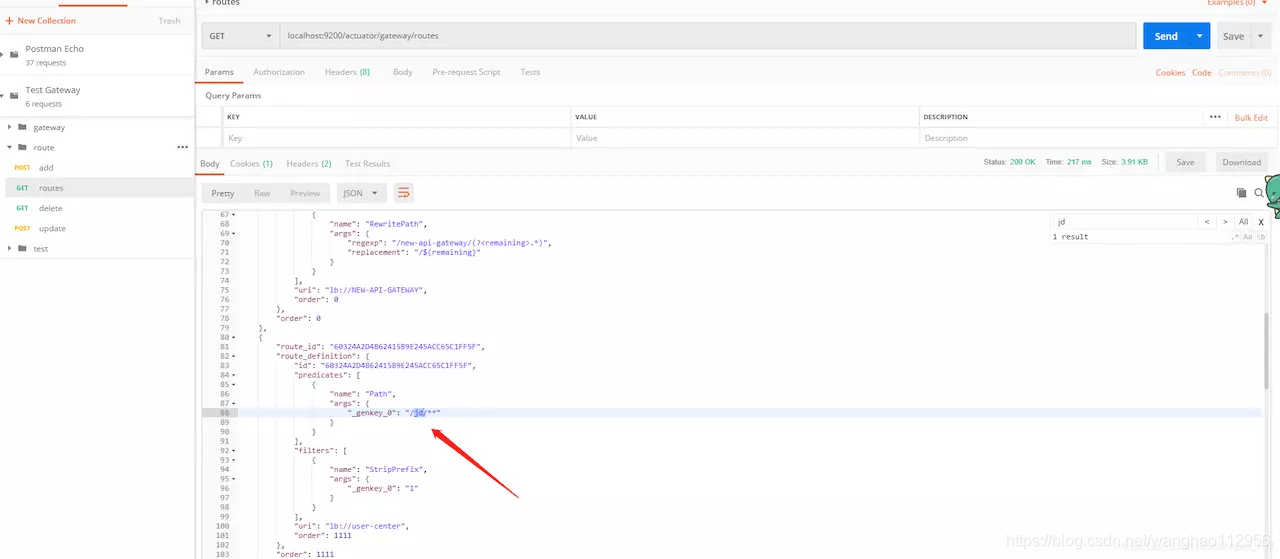1280x559 pixels.
Task: Switch to Authorization tab
Action: [279, 72]
